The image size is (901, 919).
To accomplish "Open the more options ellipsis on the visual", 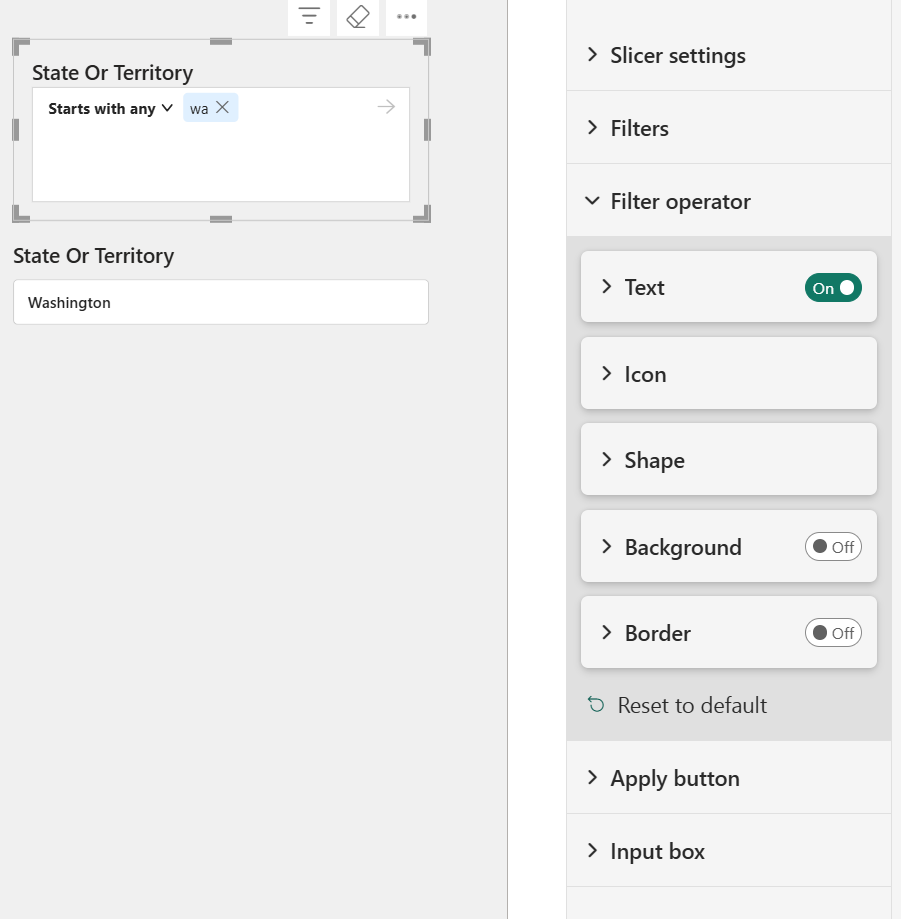I will [x=405, y=17].
